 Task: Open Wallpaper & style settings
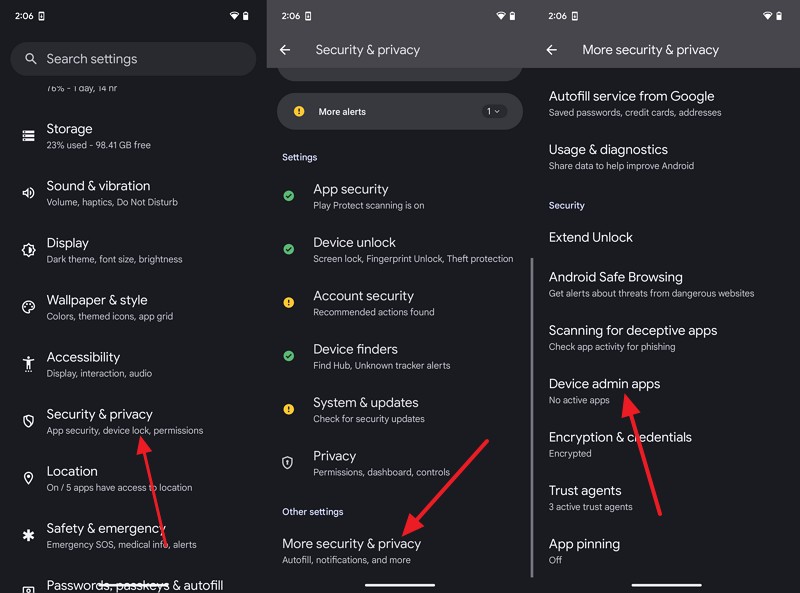click(x=133, y=307)
